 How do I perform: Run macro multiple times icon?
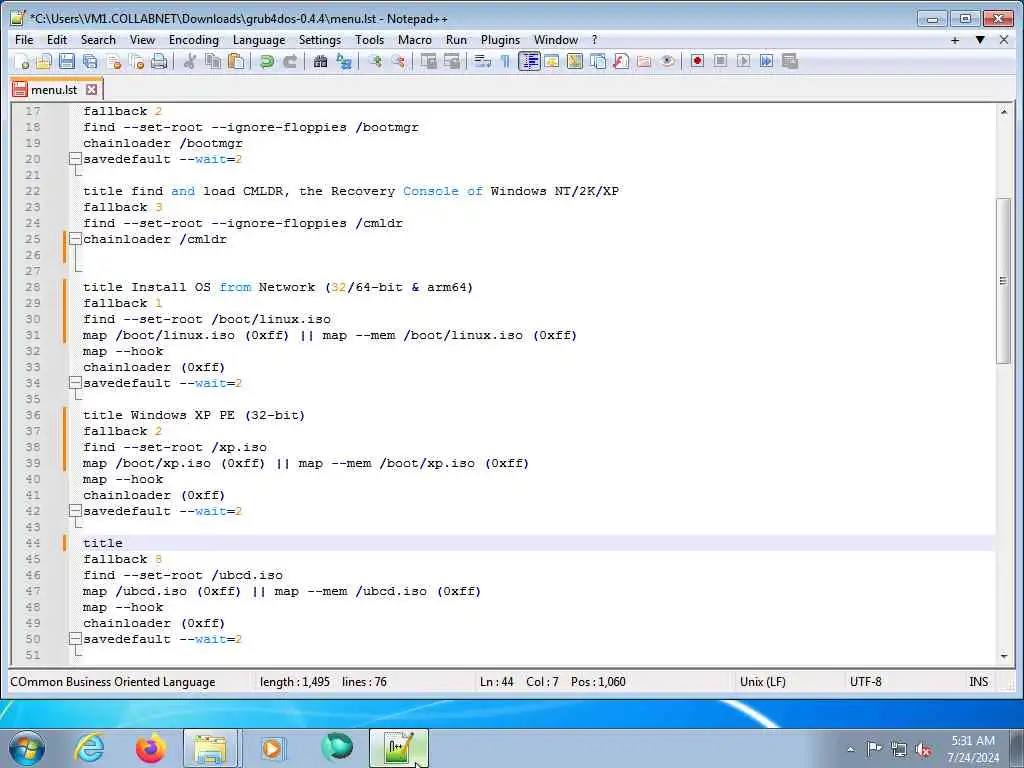(x=767, y=61)
